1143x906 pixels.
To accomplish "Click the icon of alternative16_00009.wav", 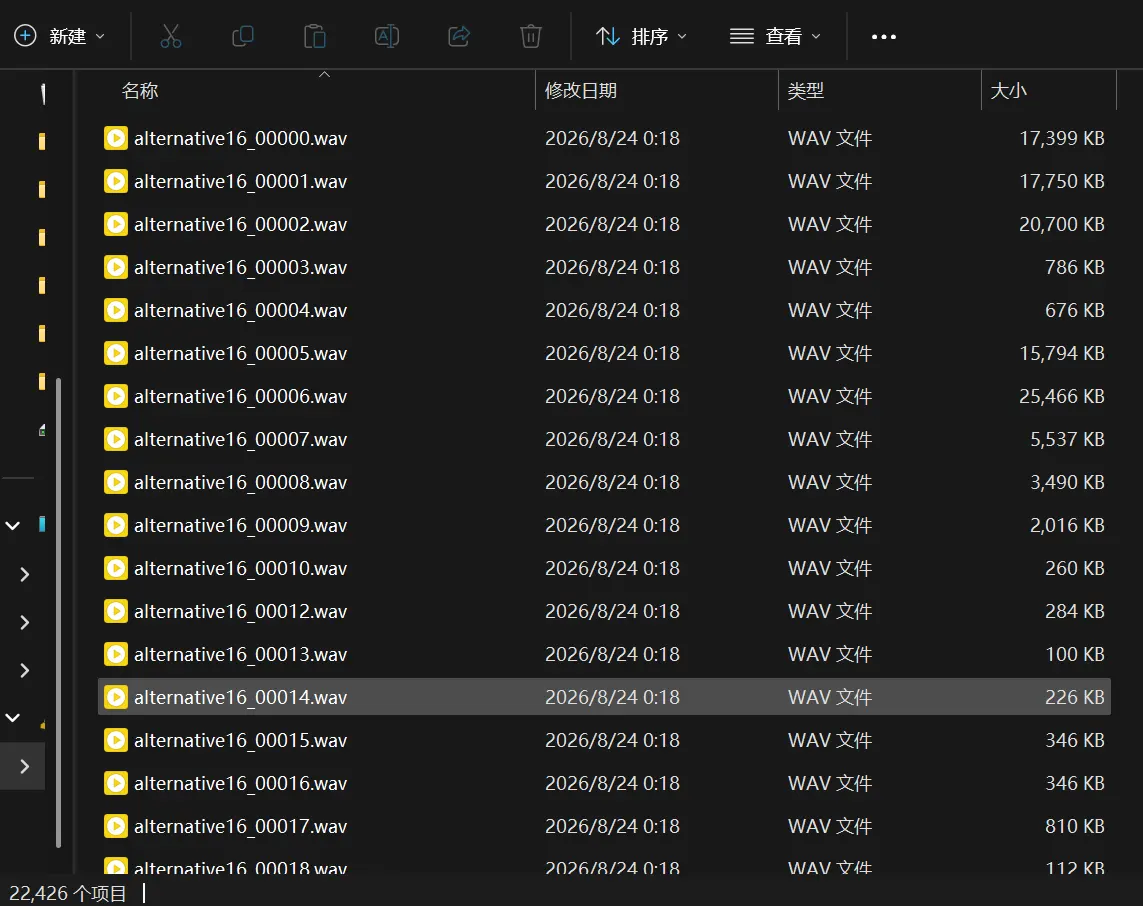I will (116, 525).
